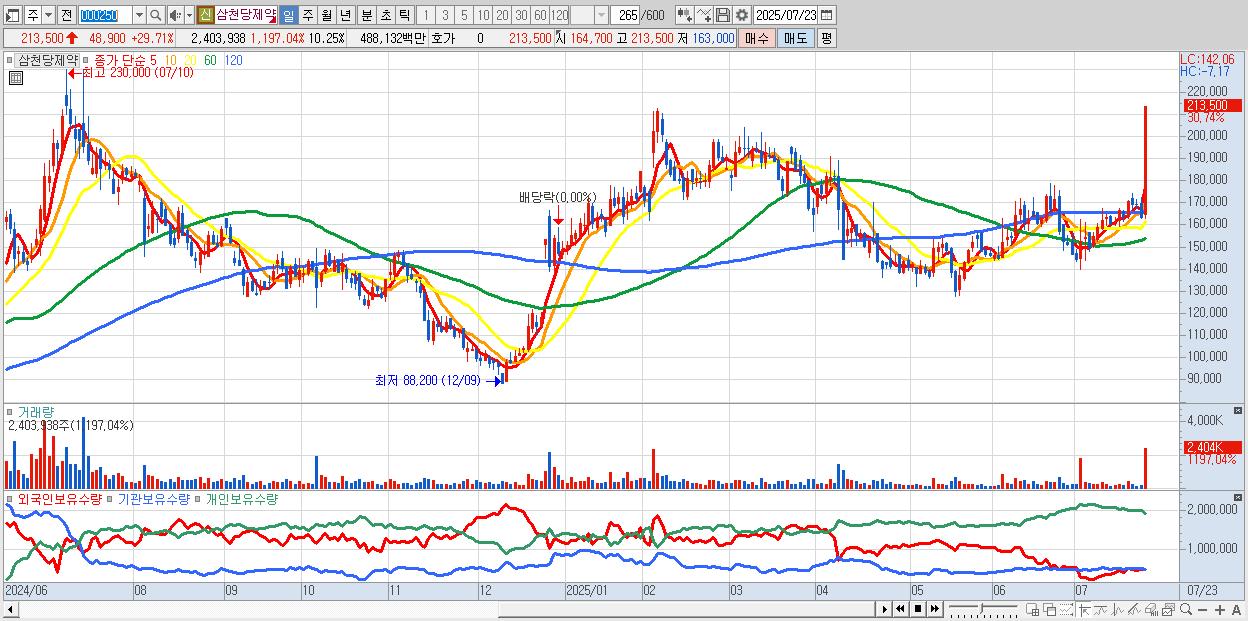Click the '전' button next to type dropdown
The height and width of the screenshot is (621, 1248).
[66, 15]
